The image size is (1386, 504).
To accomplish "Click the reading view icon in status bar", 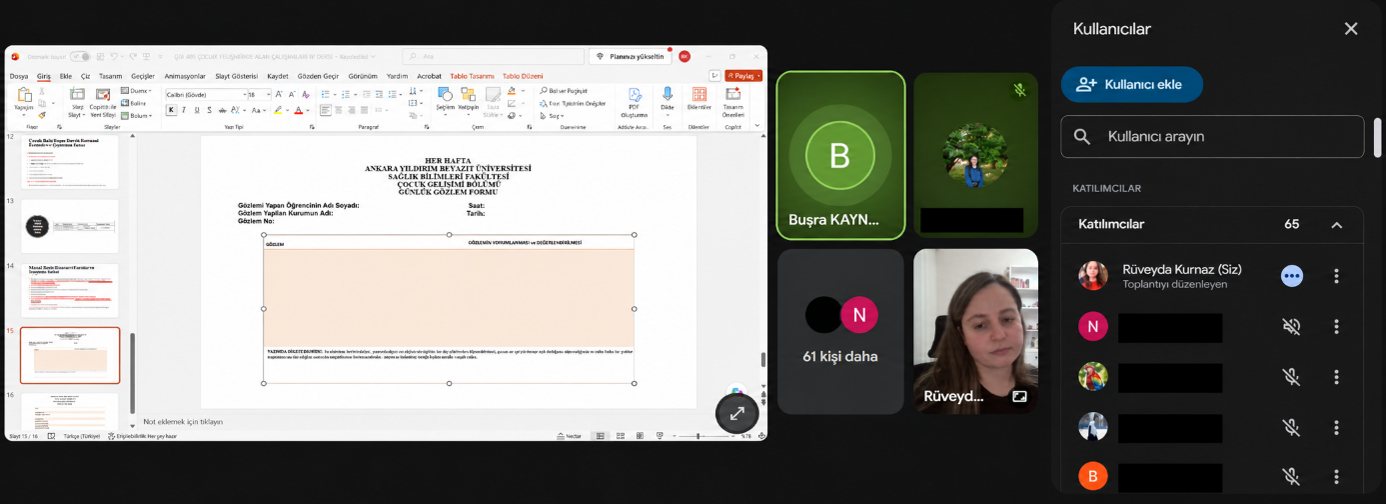I will pos(640,436).
